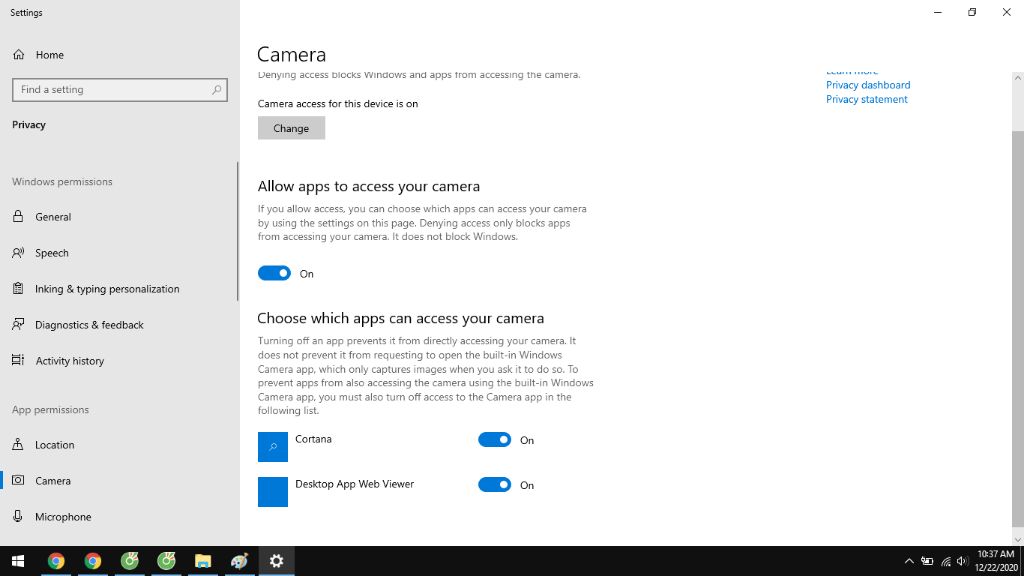1024x576 pixels.
Task: Click the 'Allow apps to access your camera' heading
Action: point(368,186)
